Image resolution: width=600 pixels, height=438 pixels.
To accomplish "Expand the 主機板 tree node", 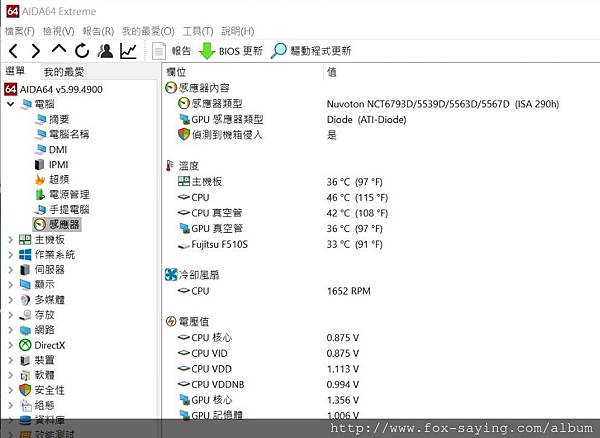I will click(10, 240).
